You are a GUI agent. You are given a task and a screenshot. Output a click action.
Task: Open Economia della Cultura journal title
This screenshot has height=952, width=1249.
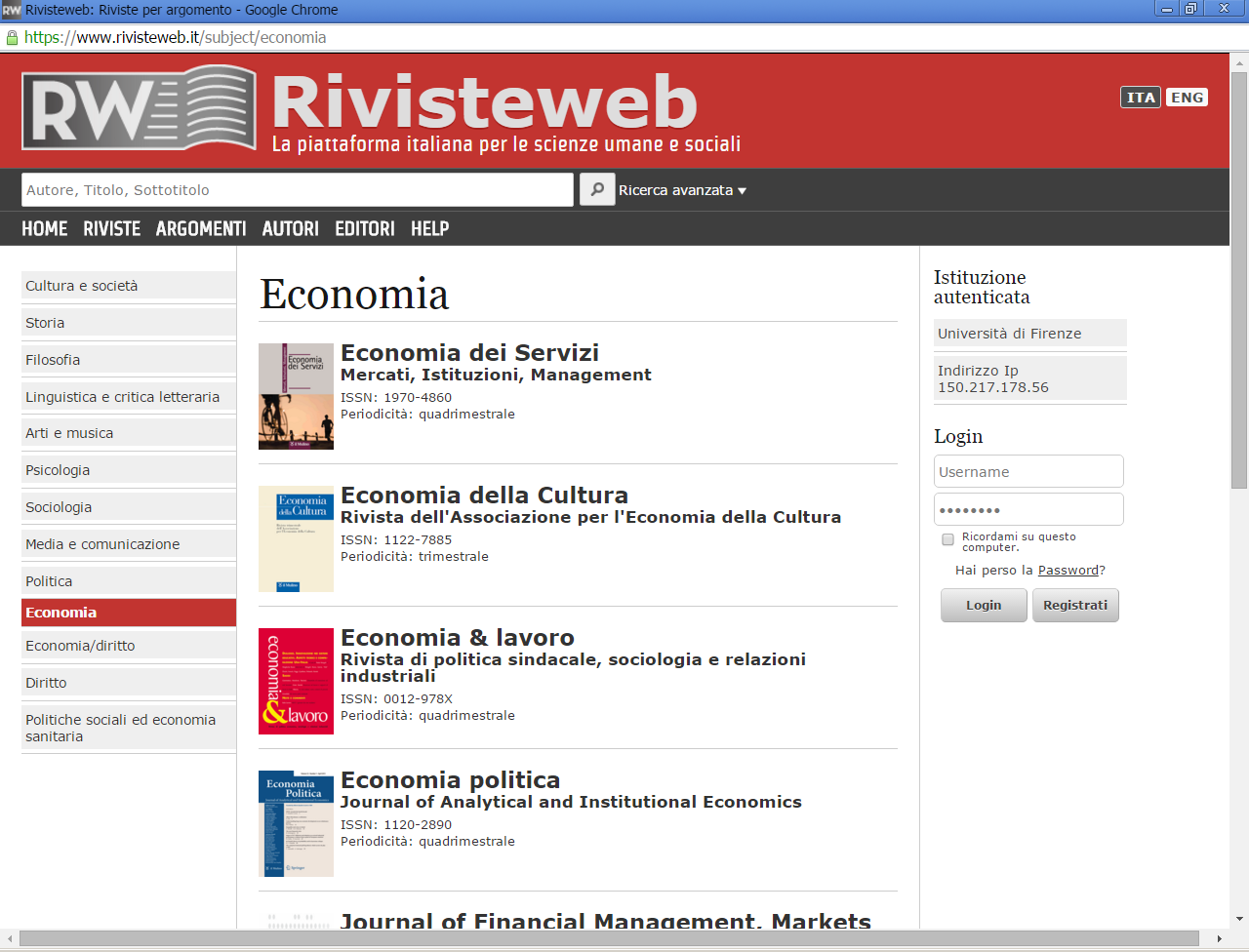tap(484, 496)
